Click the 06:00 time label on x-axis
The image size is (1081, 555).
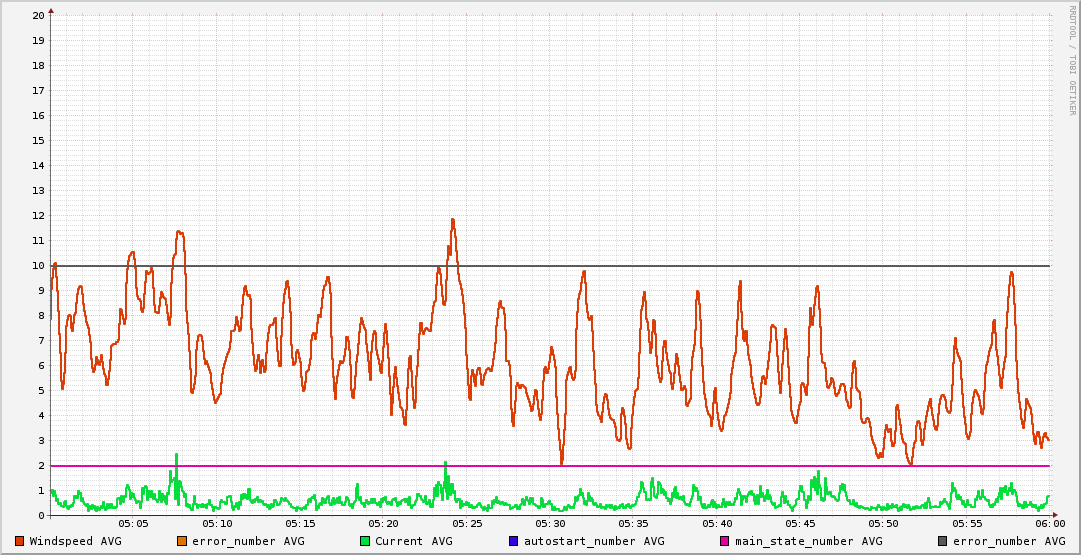pos(1049,523)
